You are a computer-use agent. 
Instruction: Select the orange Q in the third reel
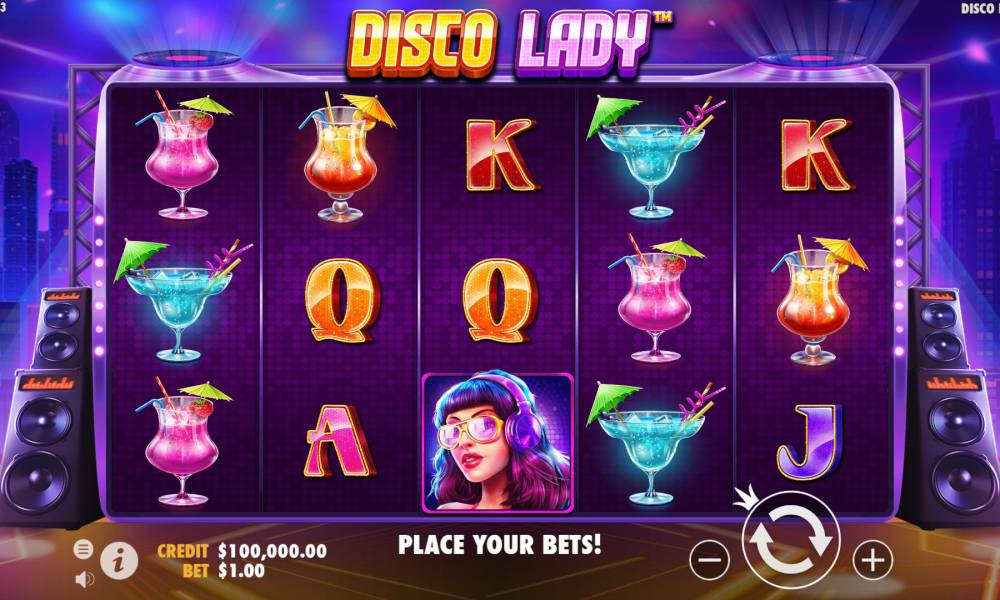(500, 300)
